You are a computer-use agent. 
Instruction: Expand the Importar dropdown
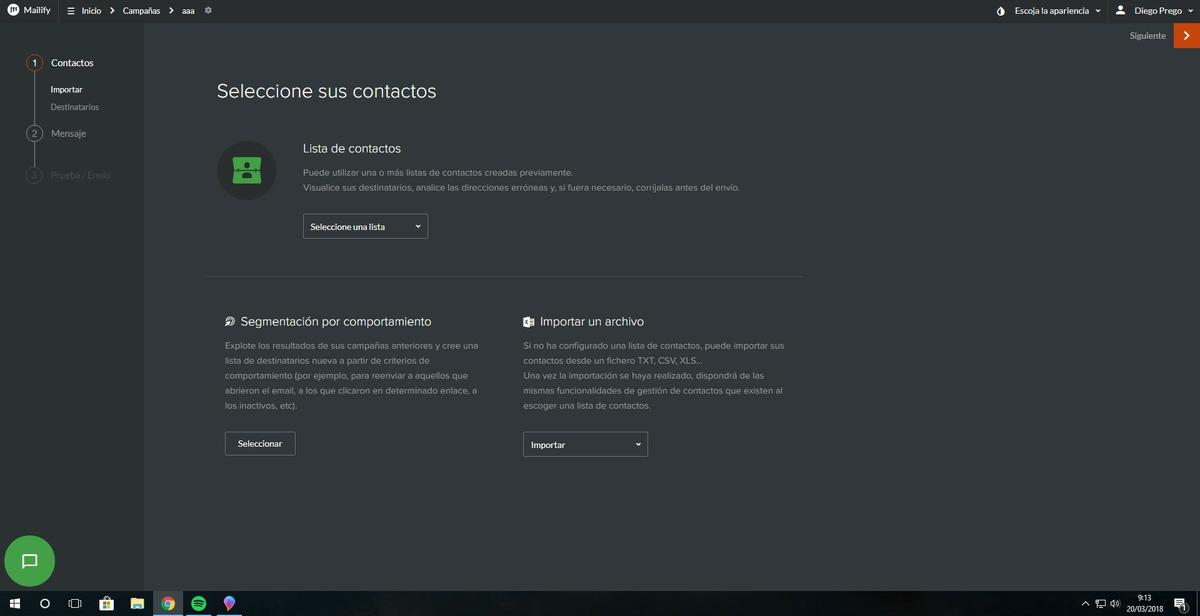click(x=584, y=443)
